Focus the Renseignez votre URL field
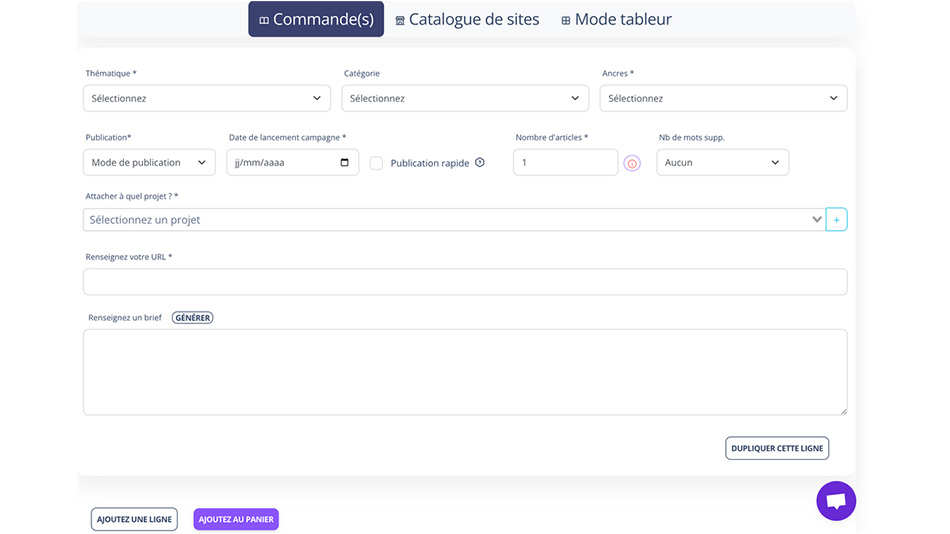Viewport: 950px width, 534px height. 465,282
